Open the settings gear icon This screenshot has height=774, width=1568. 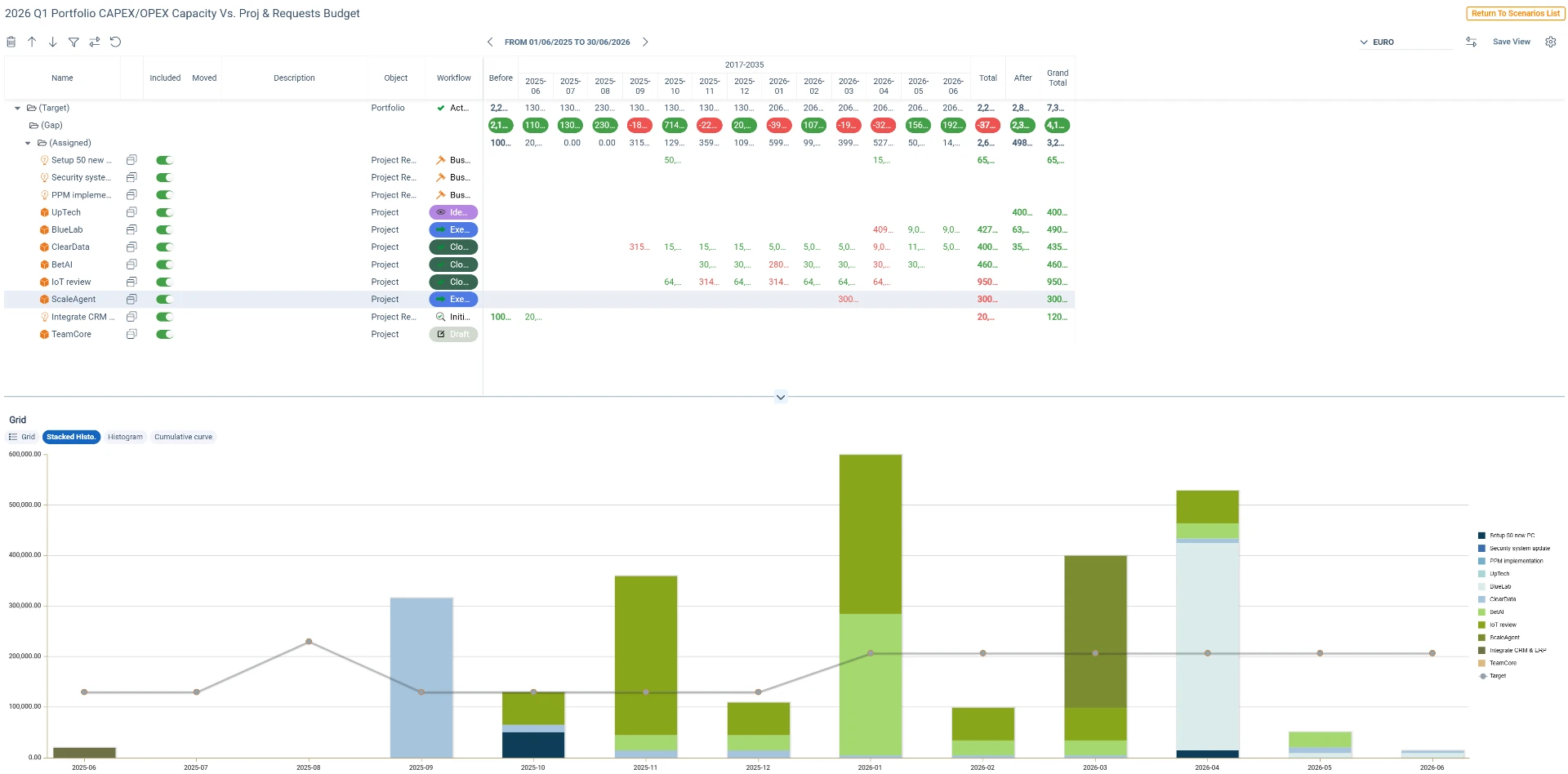pos(1551,42)
